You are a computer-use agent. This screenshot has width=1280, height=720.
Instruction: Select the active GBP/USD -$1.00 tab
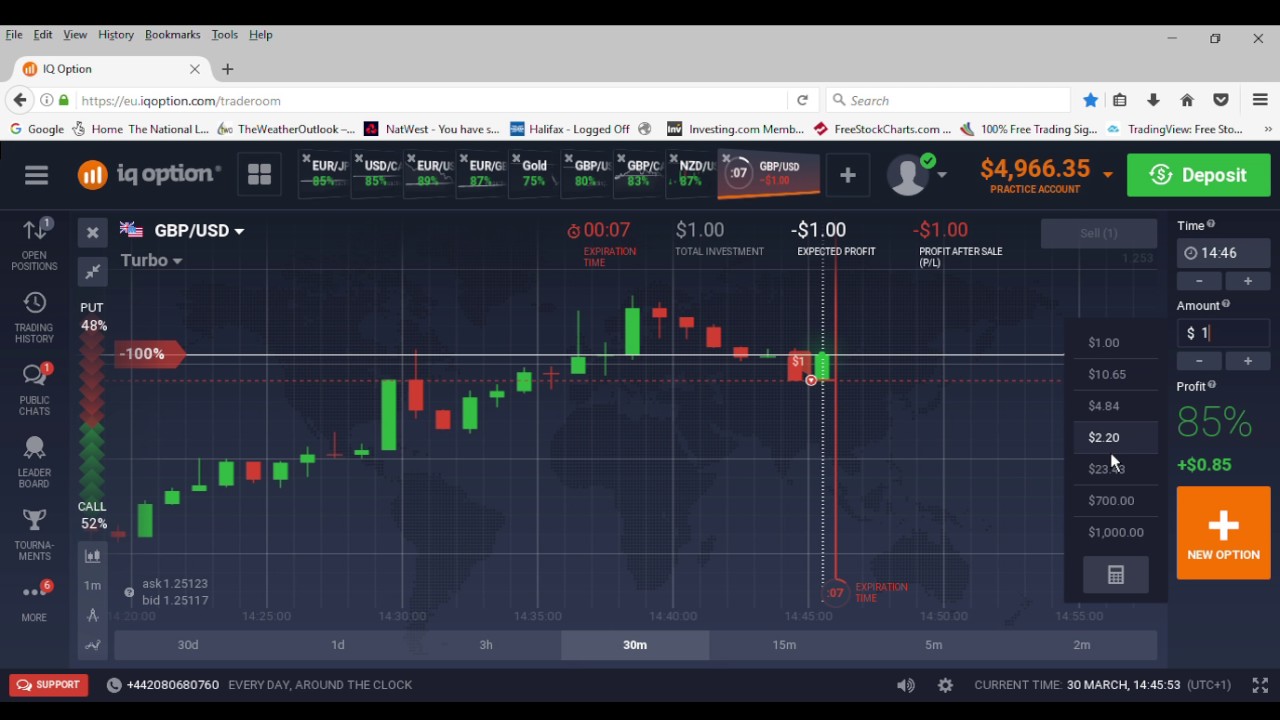click(770, 173)
